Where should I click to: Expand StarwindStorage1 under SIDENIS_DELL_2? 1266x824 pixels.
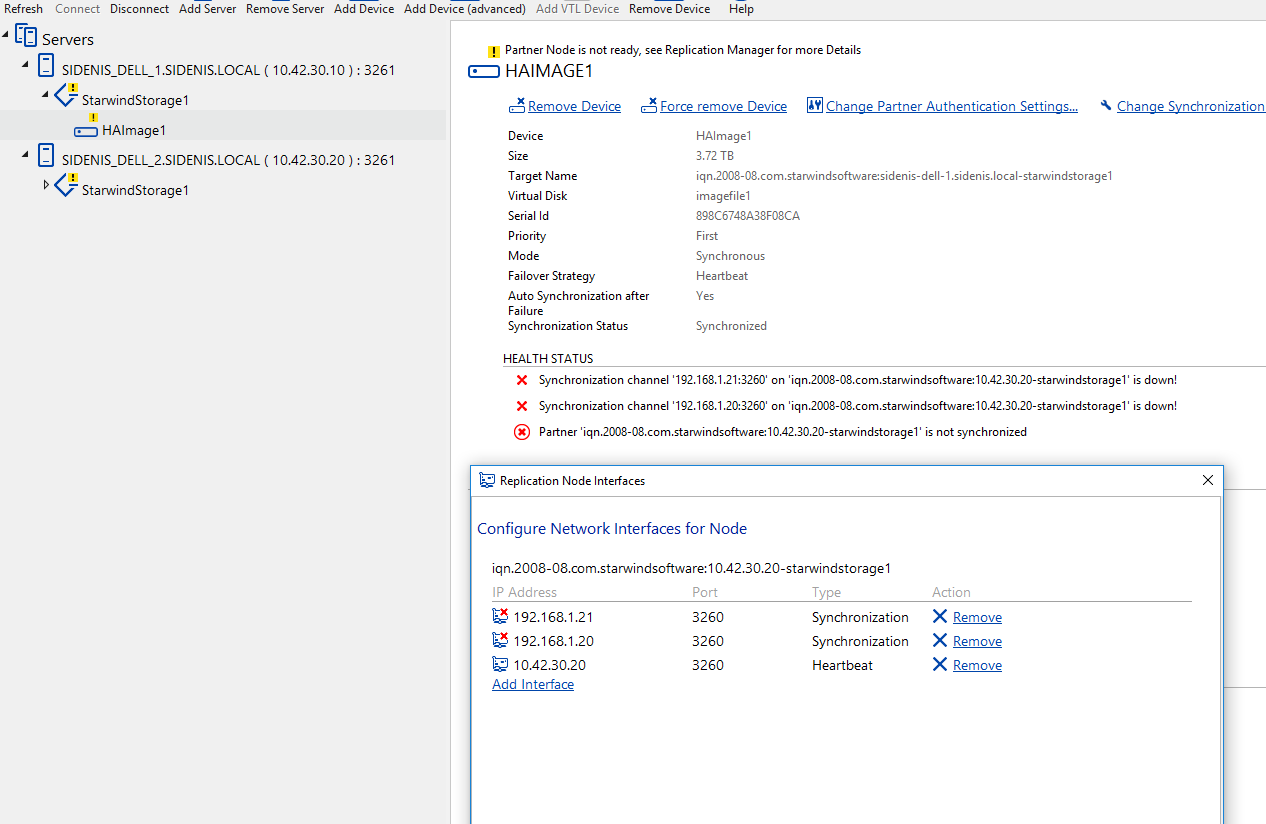coord(46,185)
